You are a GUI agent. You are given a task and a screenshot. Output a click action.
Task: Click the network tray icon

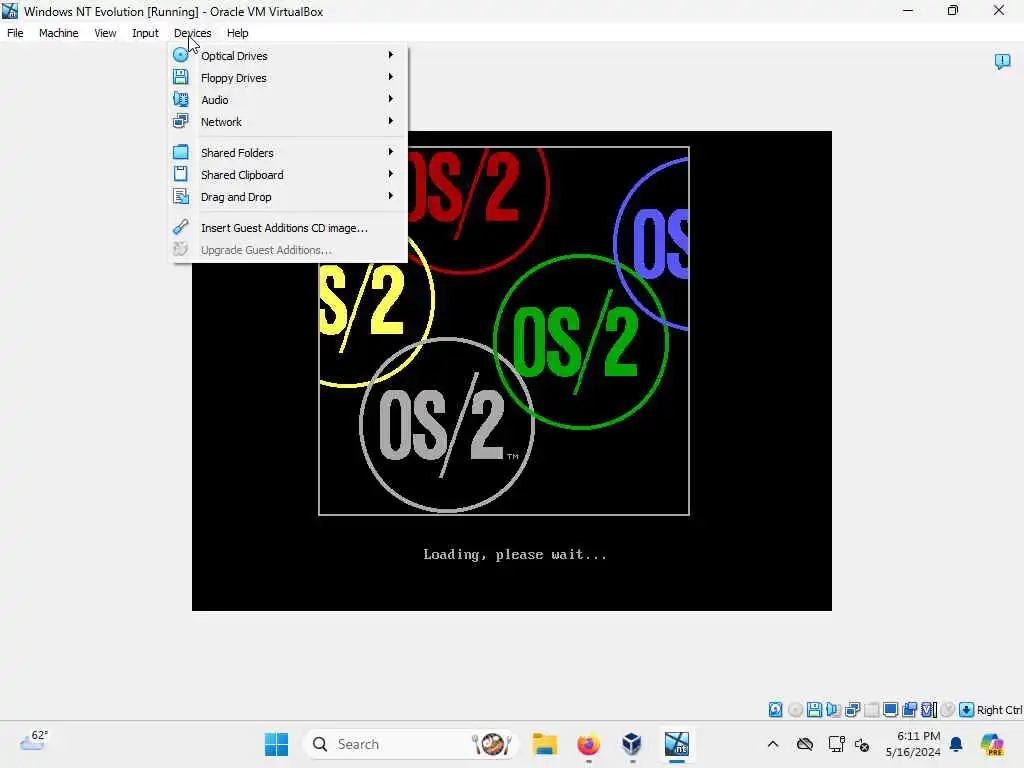coord(836,744)
